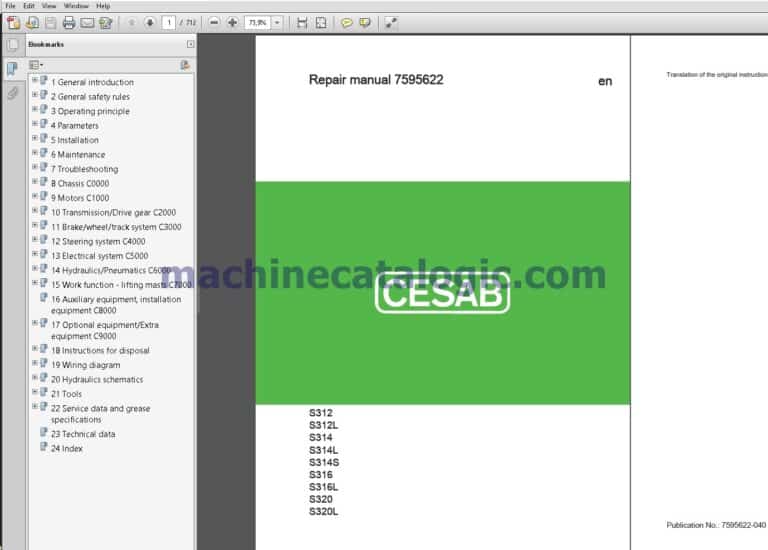
Task: Expand the 4 Parameters bookmark
Action: pos(35,124)
